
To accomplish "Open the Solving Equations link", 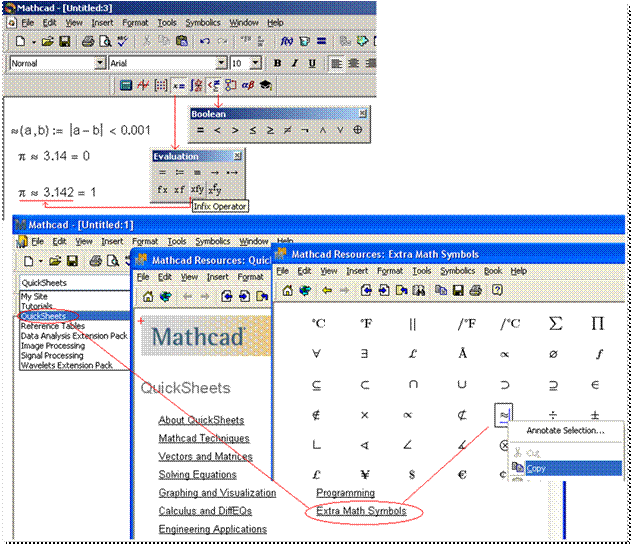I will click(x=198, y=474).
